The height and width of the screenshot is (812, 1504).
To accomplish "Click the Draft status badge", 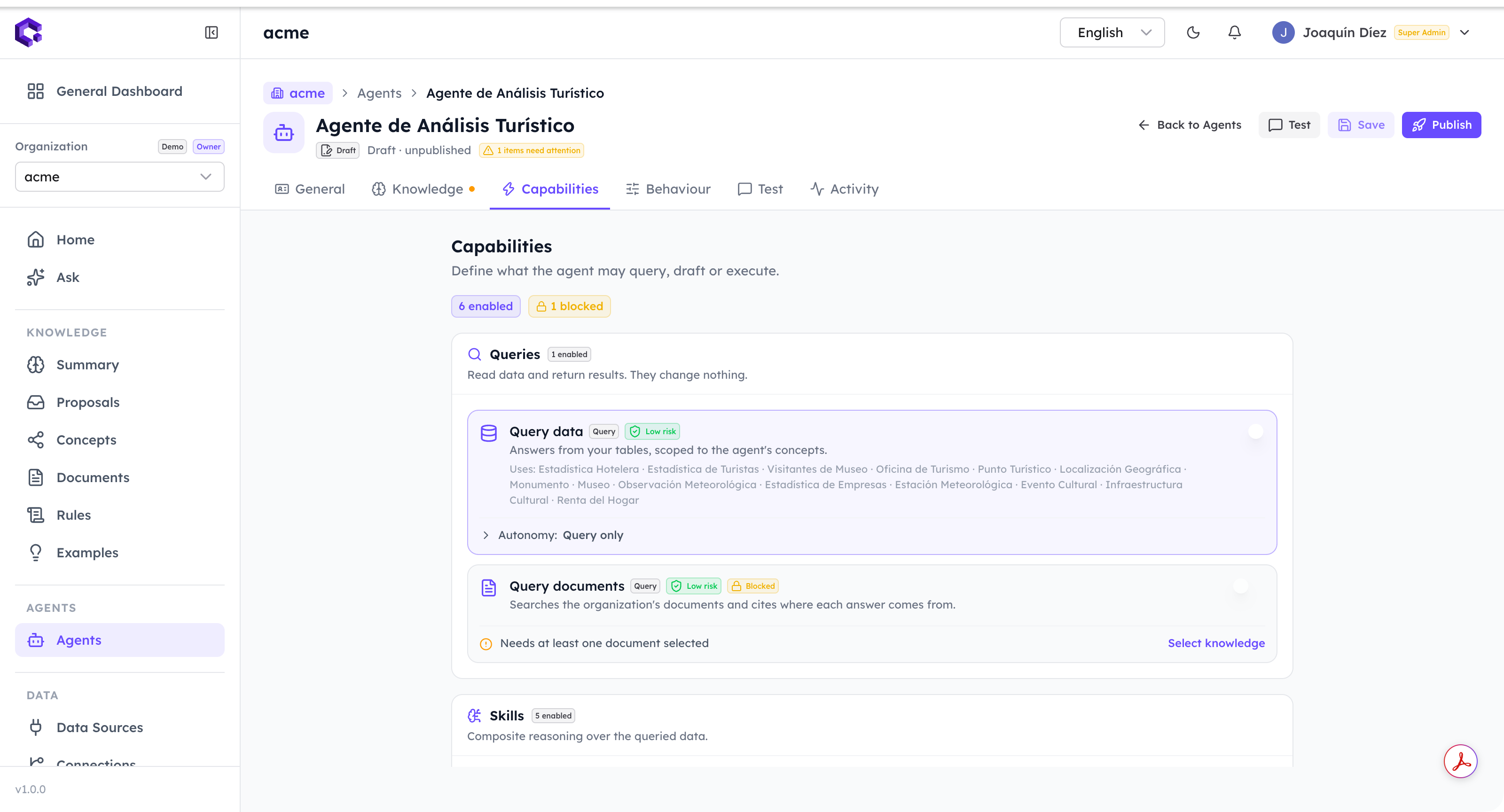I will 338,151.
